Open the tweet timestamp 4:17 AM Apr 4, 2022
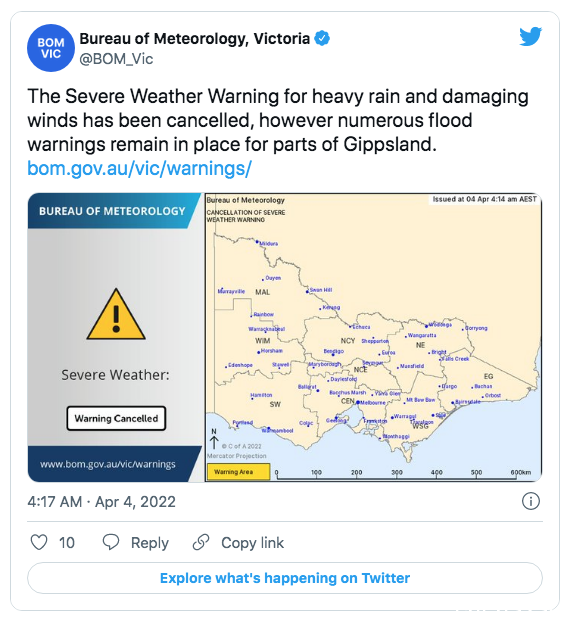Screen dimensions: 566x622 tap(102, 502)
